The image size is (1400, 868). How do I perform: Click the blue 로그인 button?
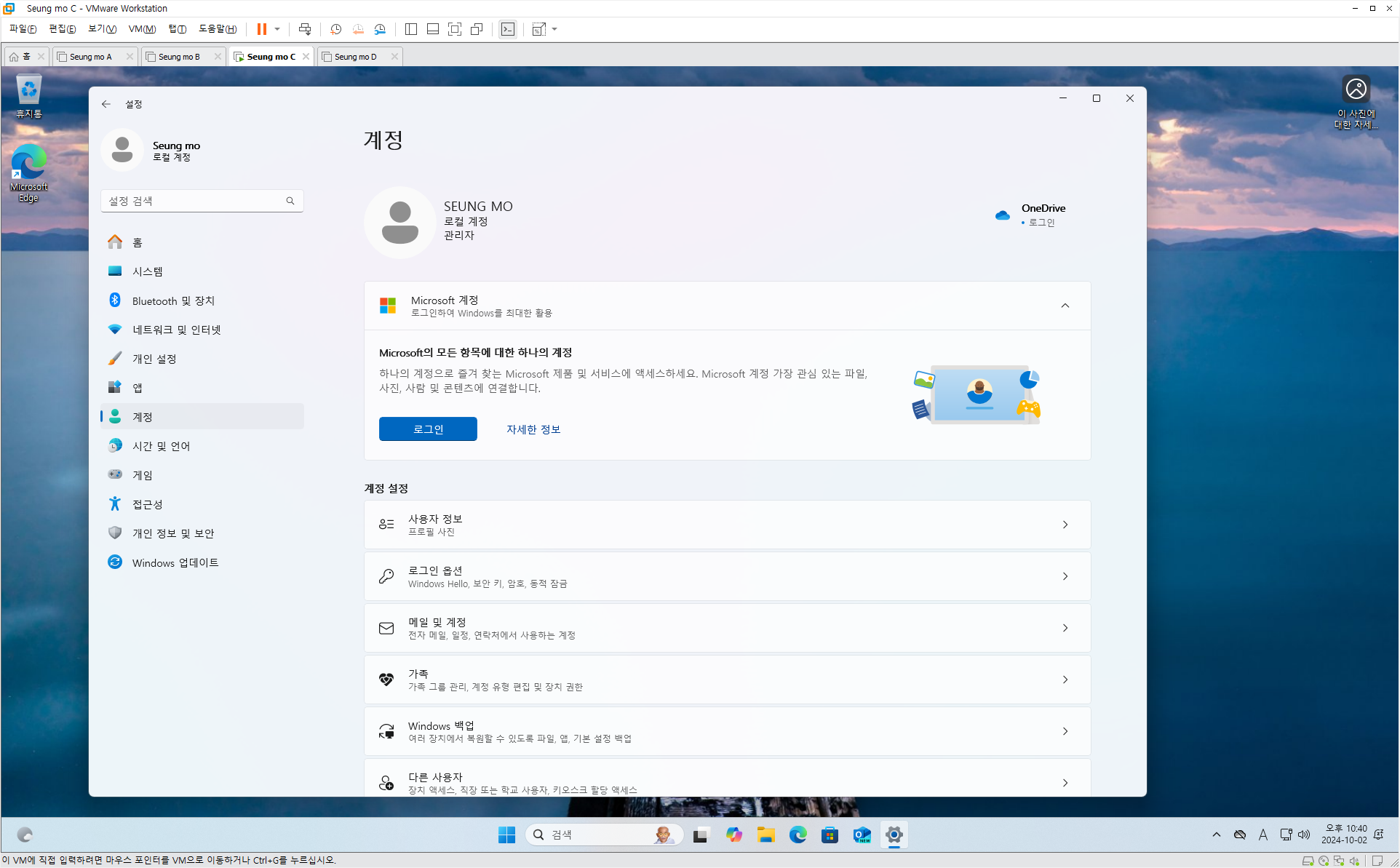[x=428, y=429]
